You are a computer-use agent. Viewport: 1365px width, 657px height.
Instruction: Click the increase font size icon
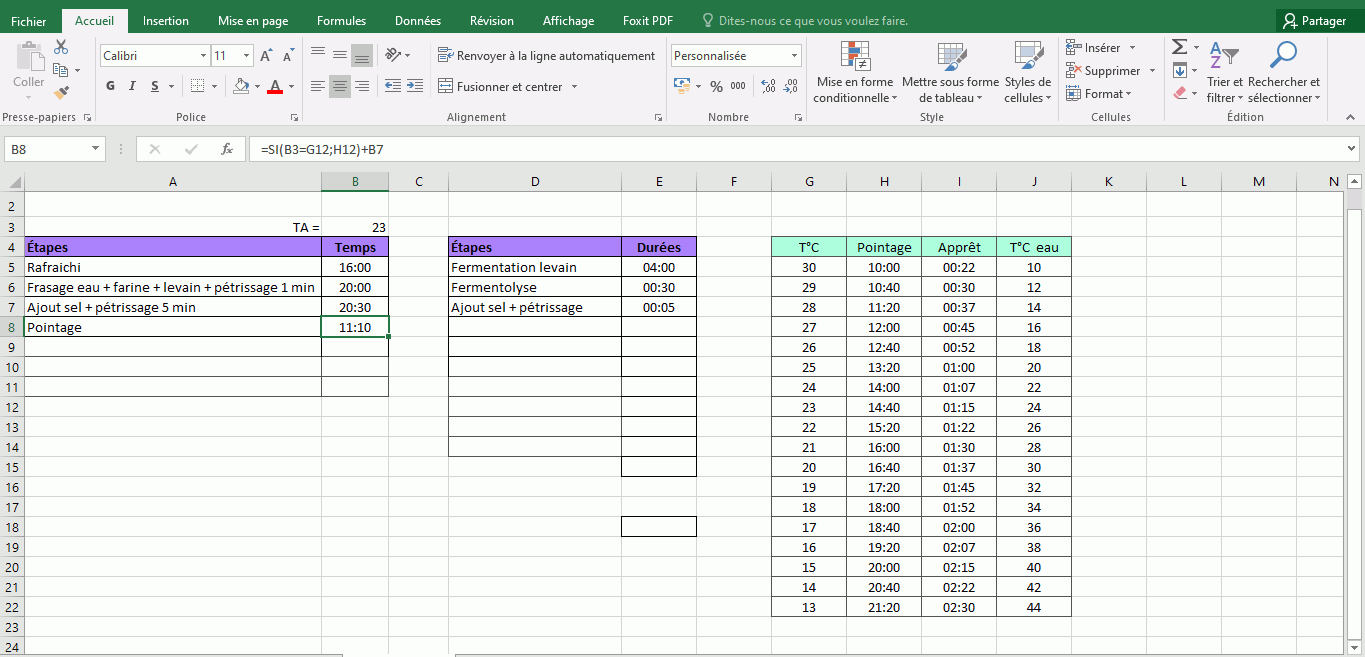click(265, 56)
